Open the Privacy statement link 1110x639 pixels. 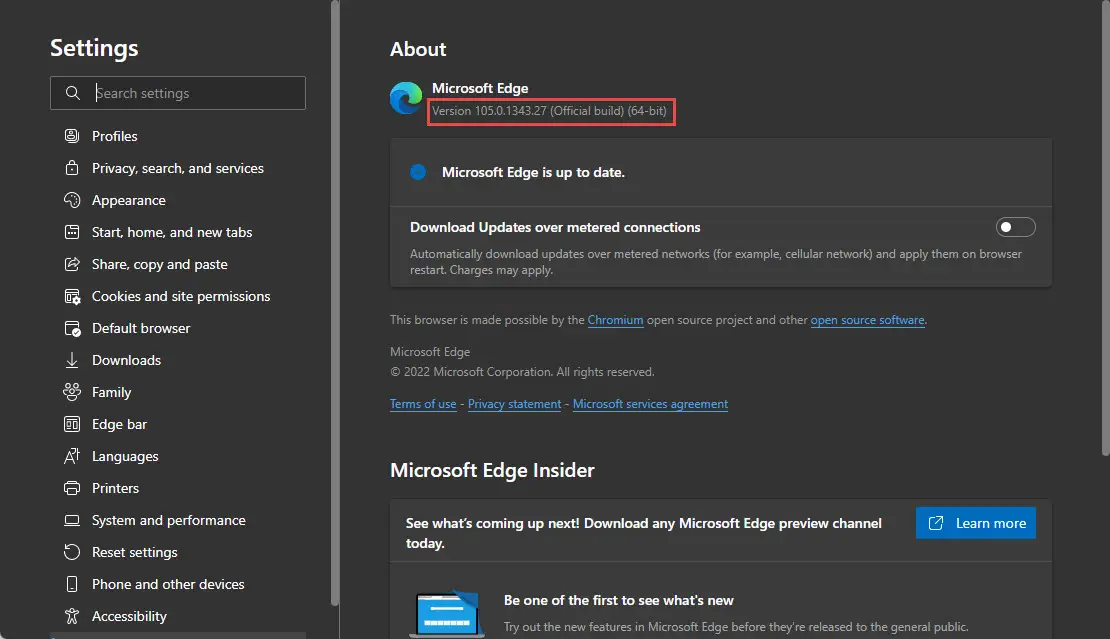point(515,404)
